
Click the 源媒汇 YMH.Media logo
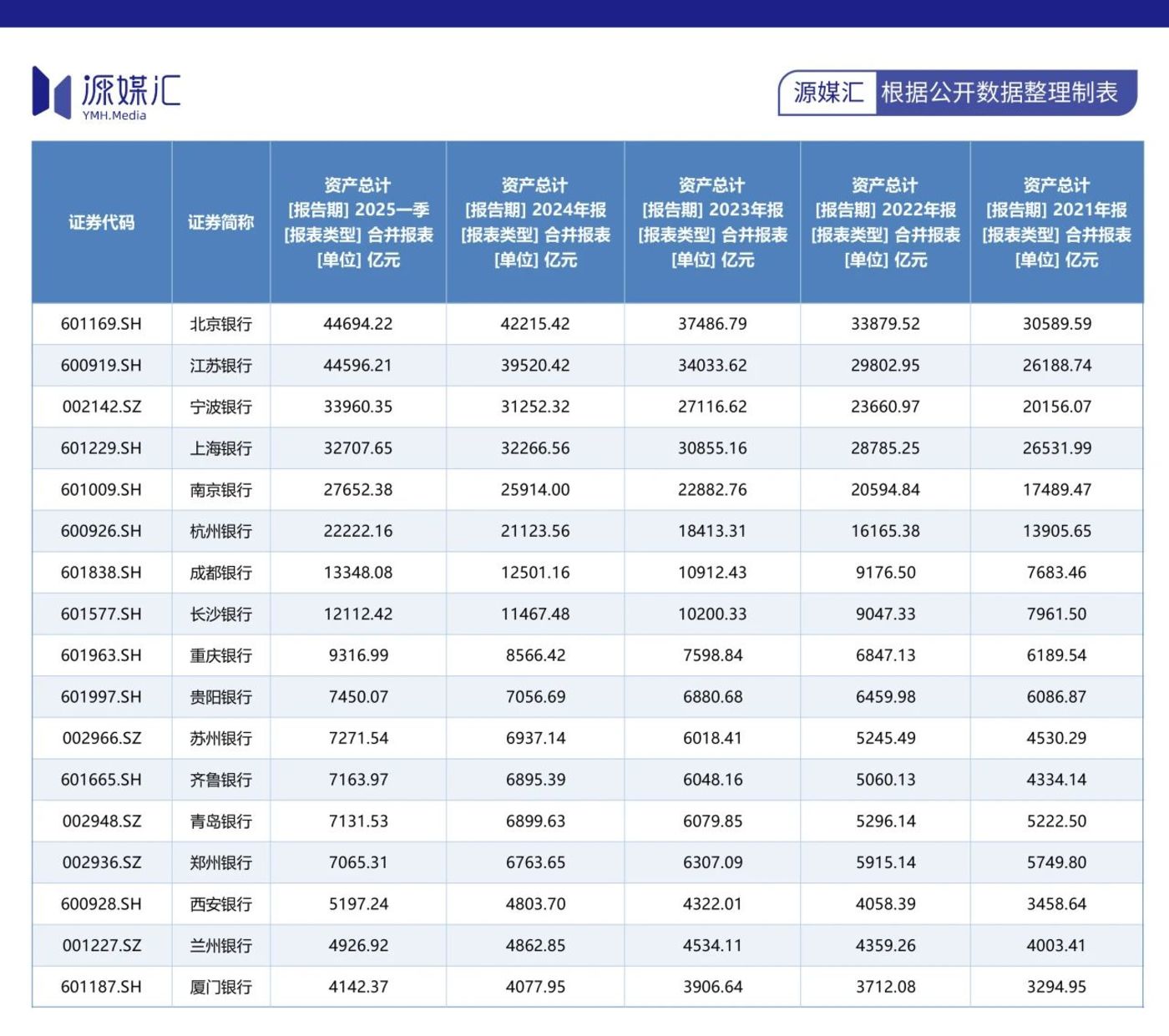click(x=106, y=93)
